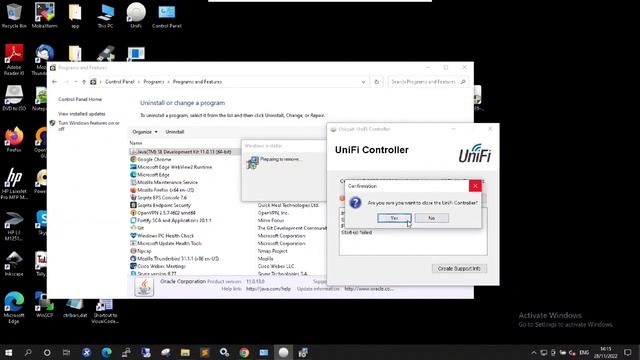Select Java(TM) SE Development Kit 11.0.13 row

tap(184, 152)
